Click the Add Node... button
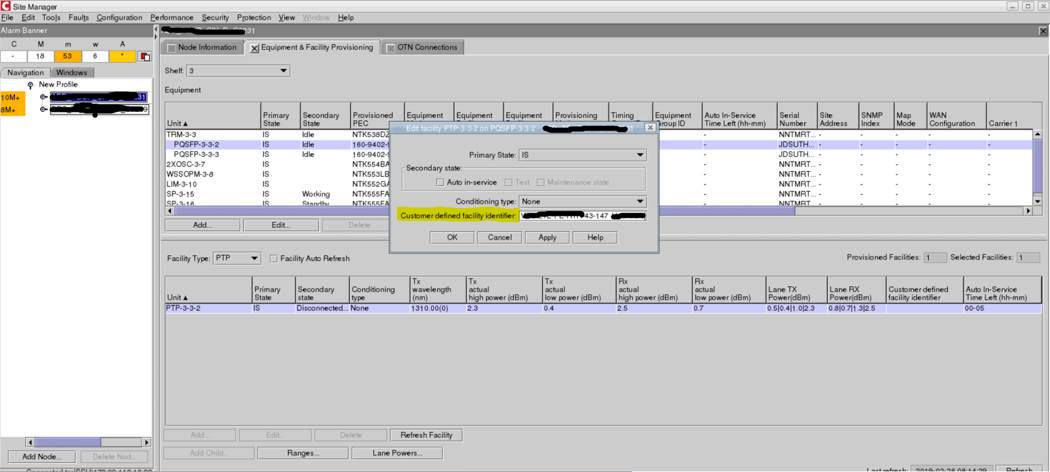 coord(42,457)
